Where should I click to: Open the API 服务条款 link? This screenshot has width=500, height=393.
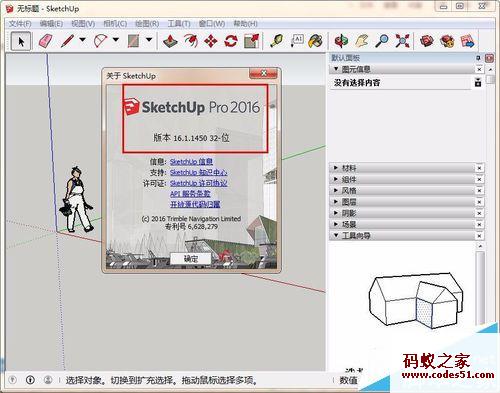pyautogui.click(x=190, y=194)
